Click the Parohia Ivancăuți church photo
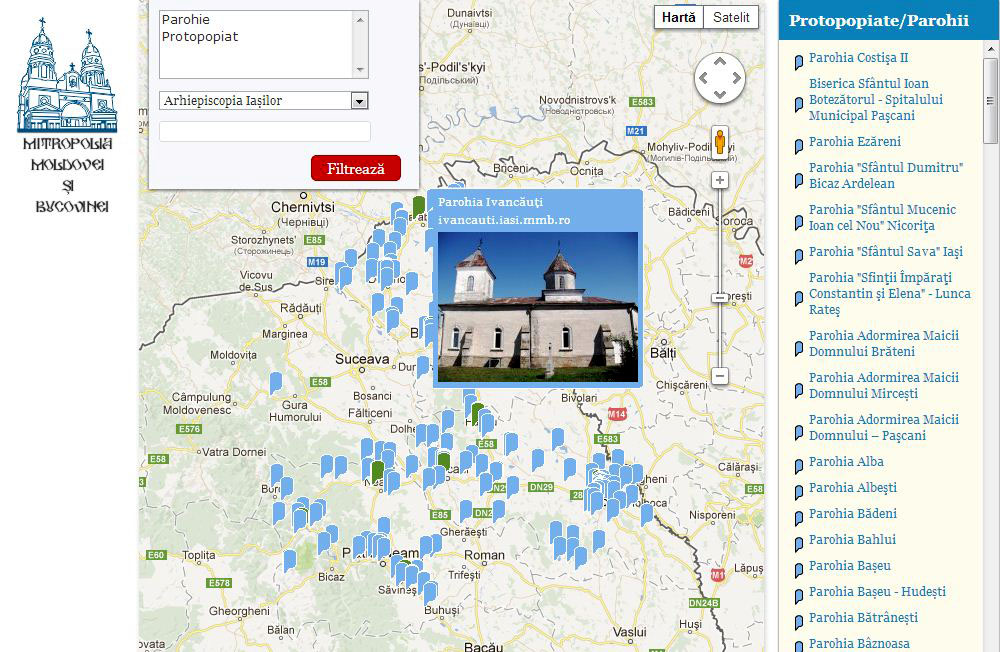1000x652 pixels. [x=537, y=306]
